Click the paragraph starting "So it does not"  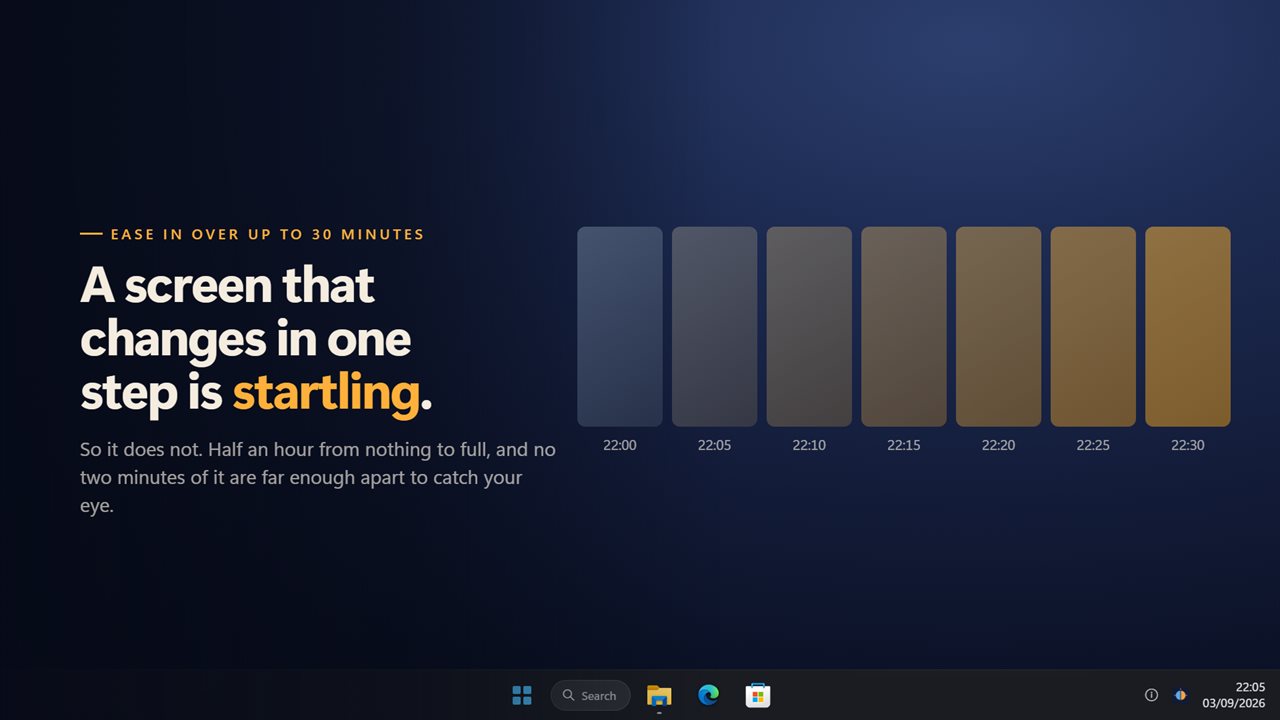[x=318, y=478]
